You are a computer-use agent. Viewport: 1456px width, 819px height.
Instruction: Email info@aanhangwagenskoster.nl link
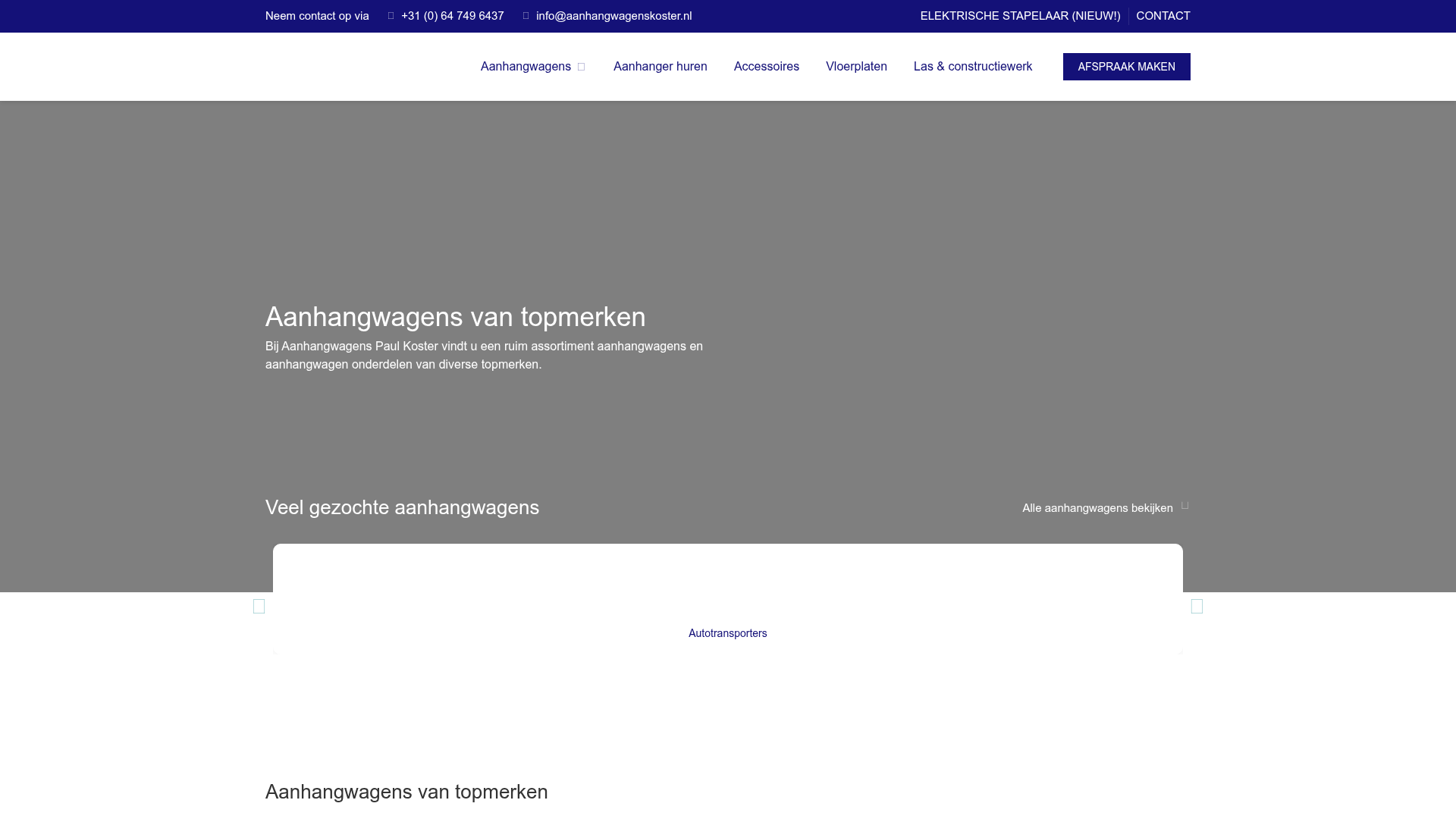tap(613, 16)
